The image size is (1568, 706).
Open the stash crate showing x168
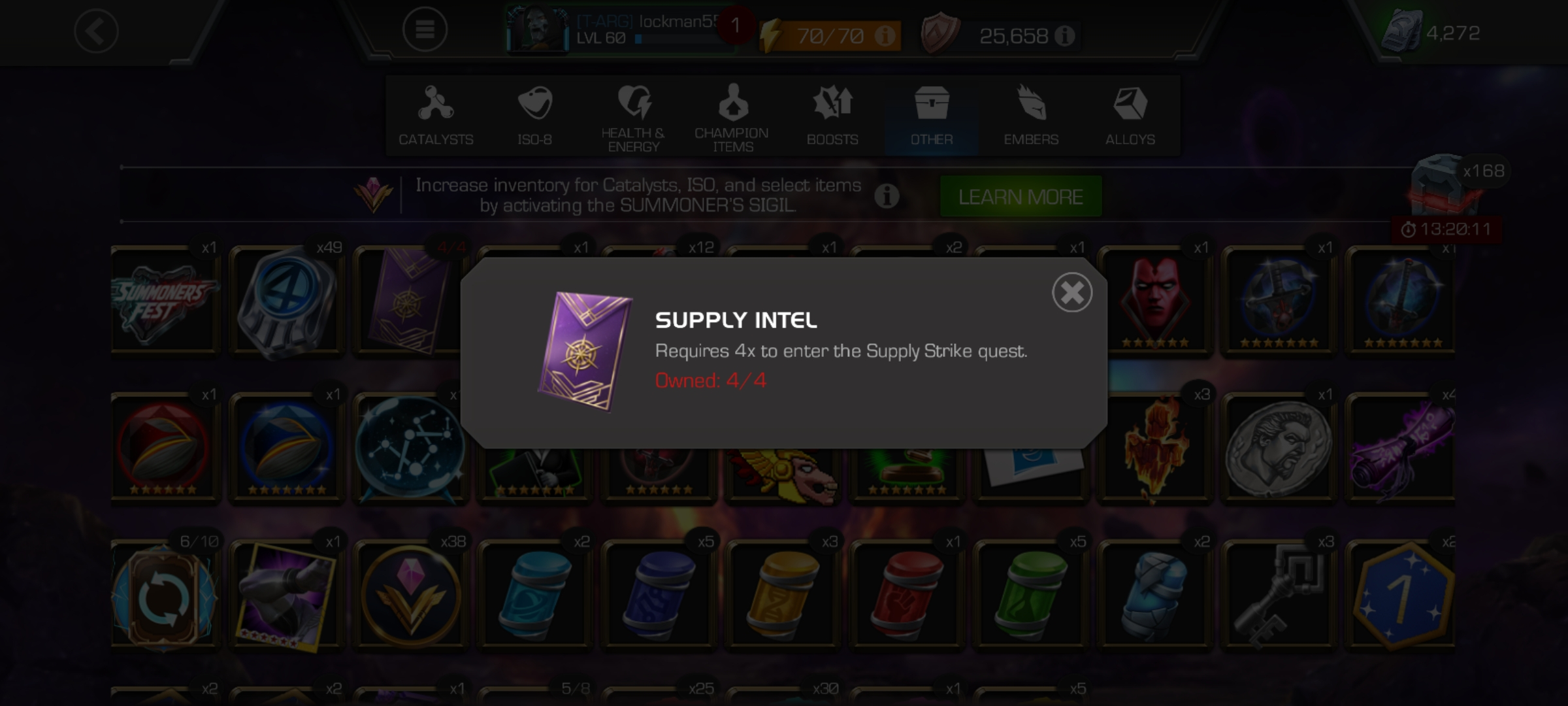(1445, 186)
